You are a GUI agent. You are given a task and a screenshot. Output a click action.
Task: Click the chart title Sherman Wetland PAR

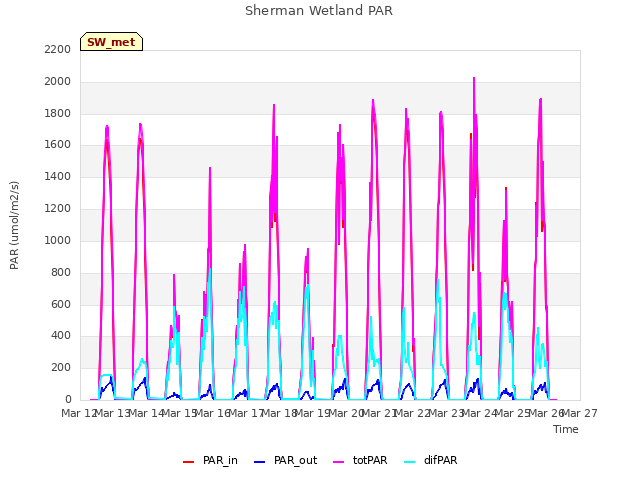[x=319, y=10]
